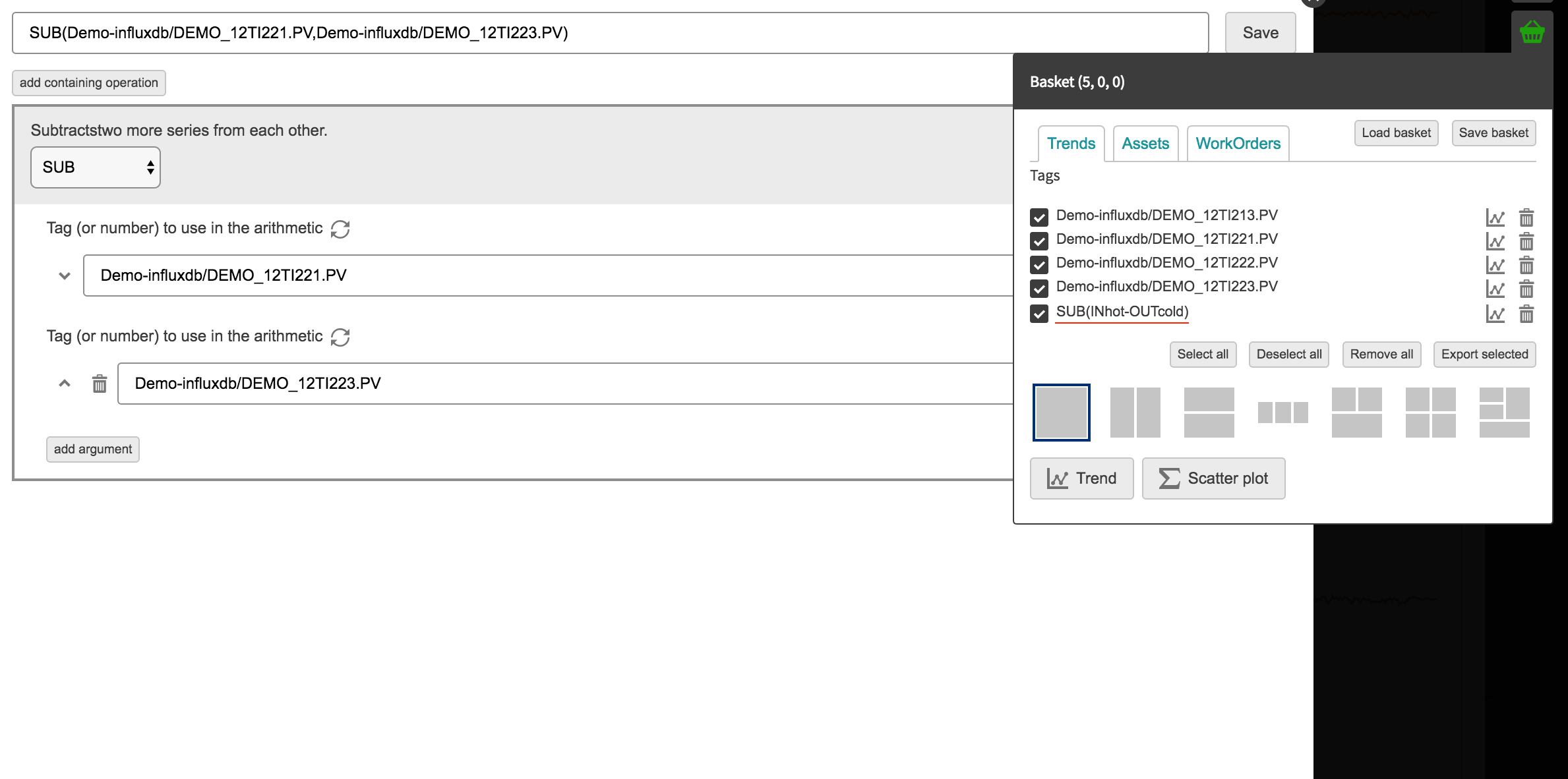Viewport: 1568px width, 779px height.
Task: Select two-top one-bottom layout
Action: (1356, 413)
